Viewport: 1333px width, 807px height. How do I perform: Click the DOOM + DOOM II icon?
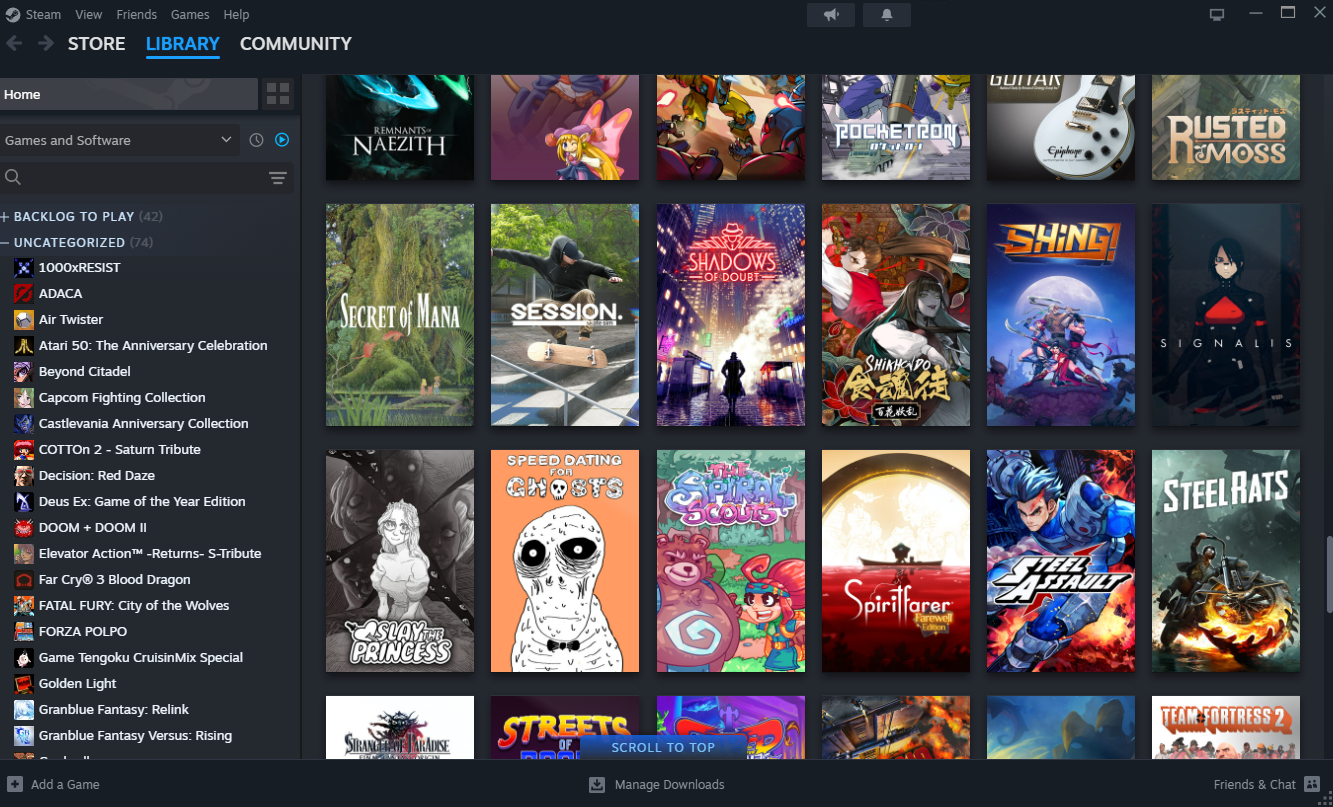click(24, 528)
